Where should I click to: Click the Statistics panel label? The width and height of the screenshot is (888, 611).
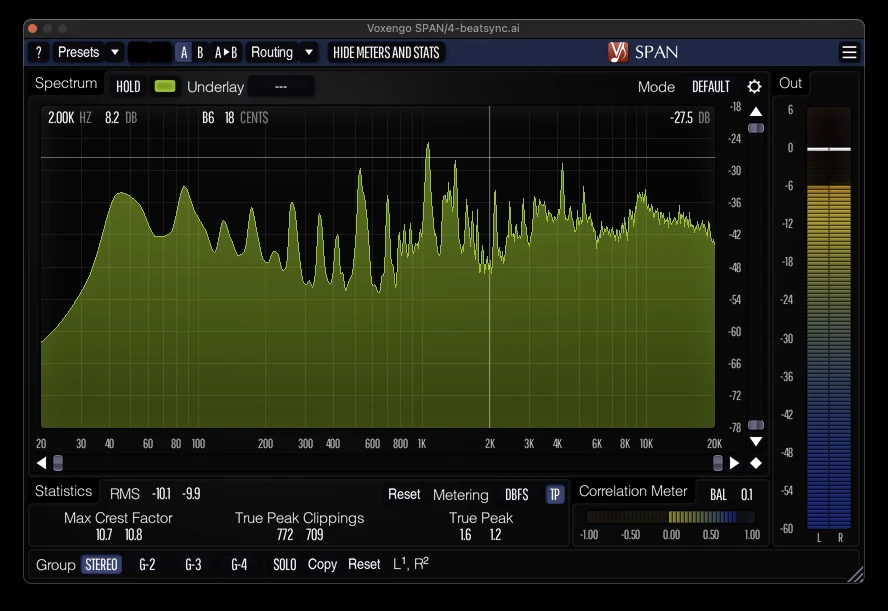63,491
